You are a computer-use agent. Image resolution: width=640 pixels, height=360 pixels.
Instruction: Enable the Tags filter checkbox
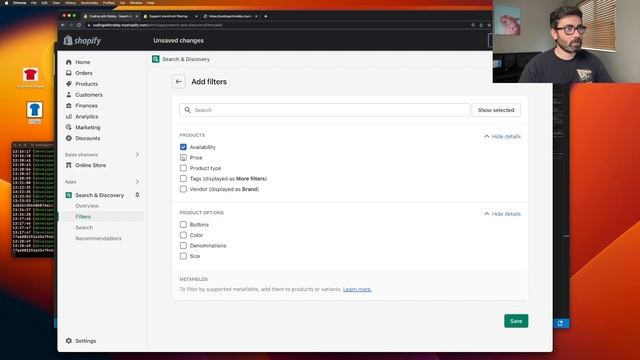click(x=183, y=179)
